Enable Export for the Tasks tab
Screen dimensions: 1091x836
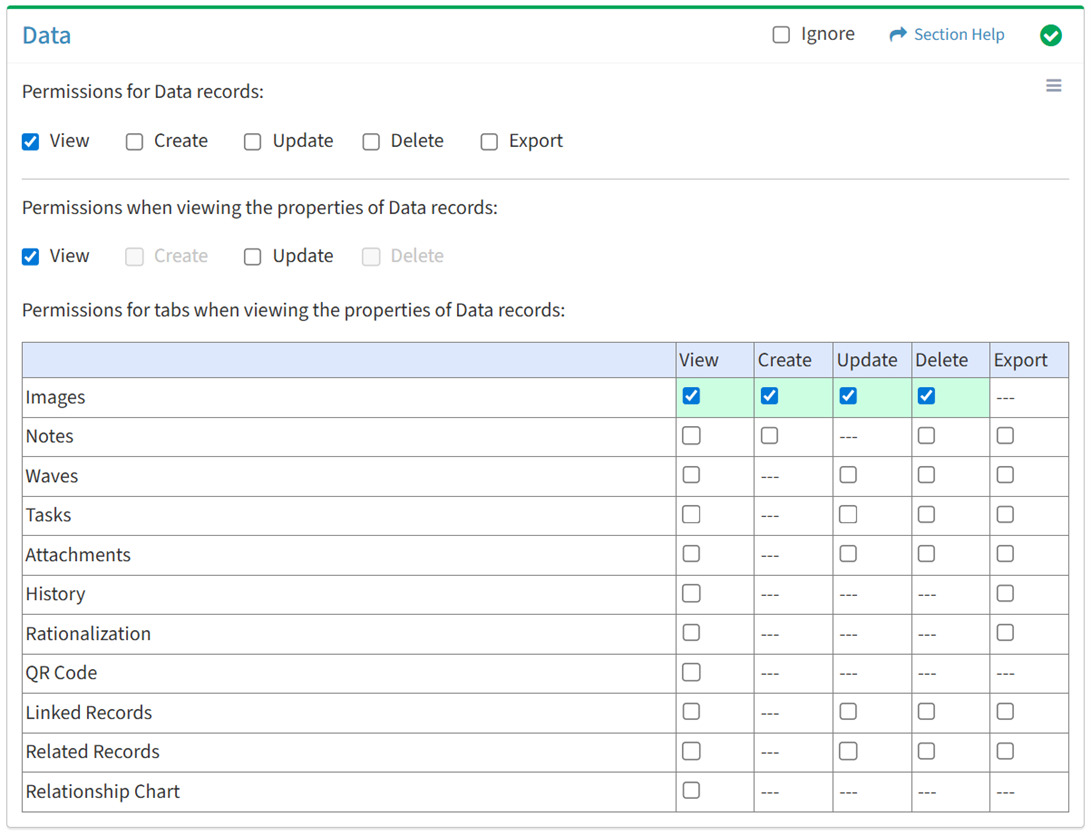[1005, 515]
